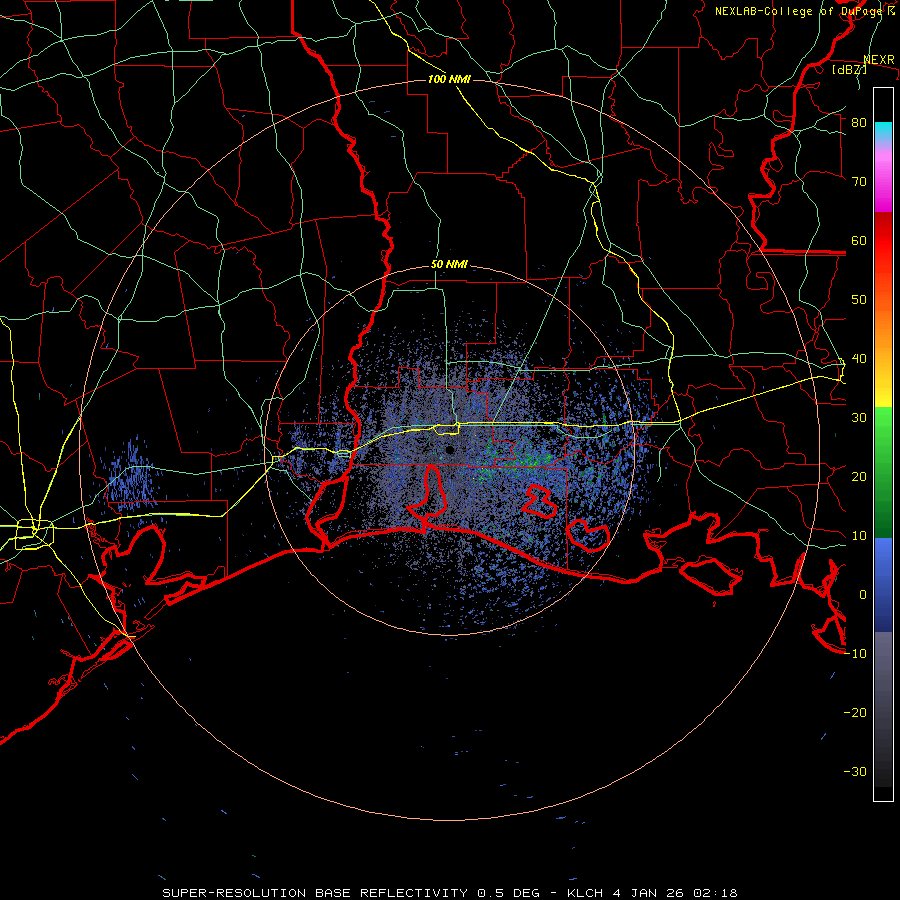
Task: Click the -10 value on the dBZ scale
Action: pyautogui.click(x=855, y=654)
